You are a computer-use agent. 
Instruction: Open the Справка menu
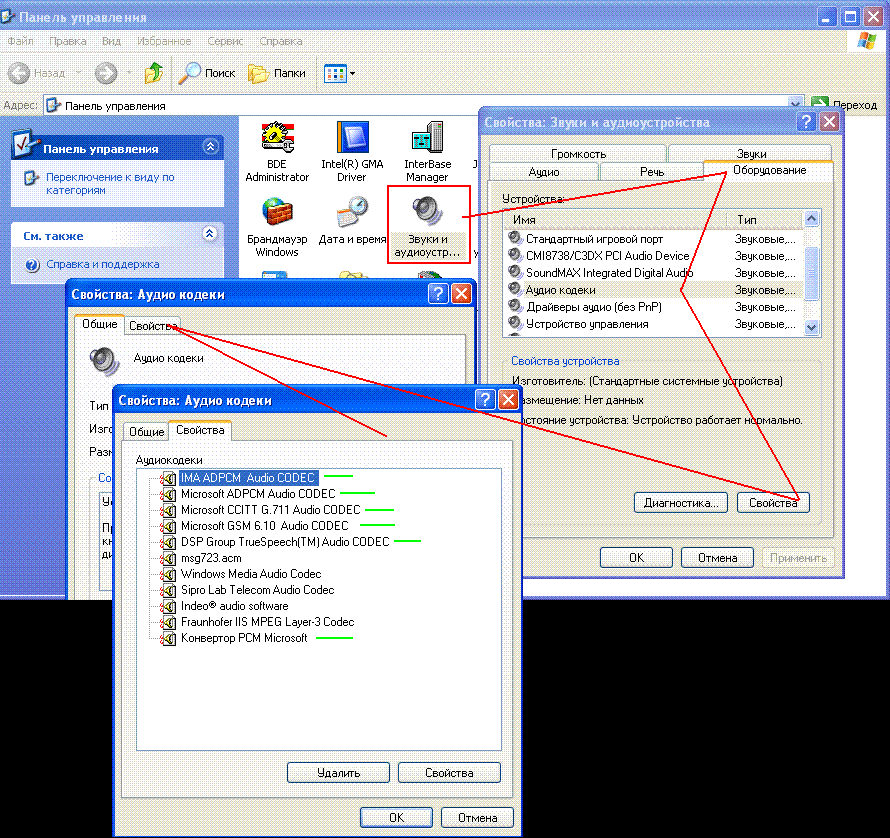pos(280,41)
